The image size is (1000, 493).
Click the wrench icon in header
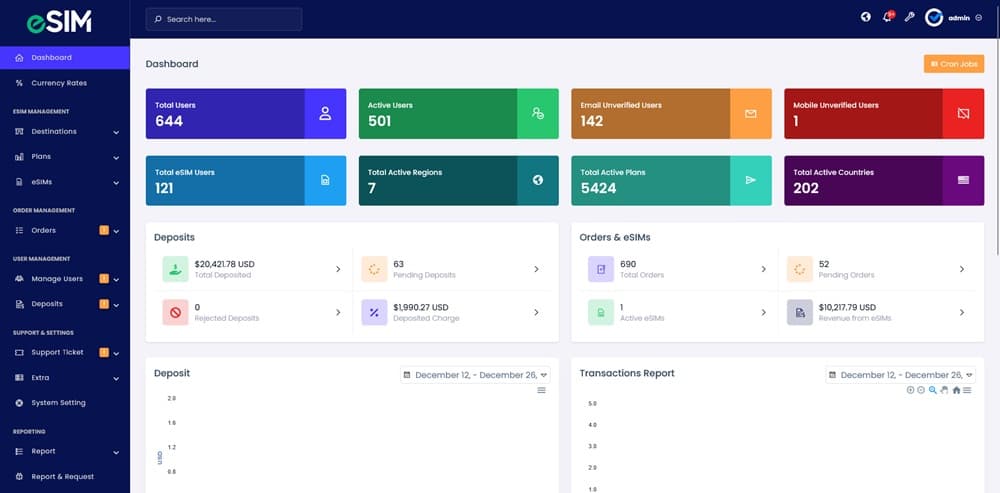(x=909, y=17)
